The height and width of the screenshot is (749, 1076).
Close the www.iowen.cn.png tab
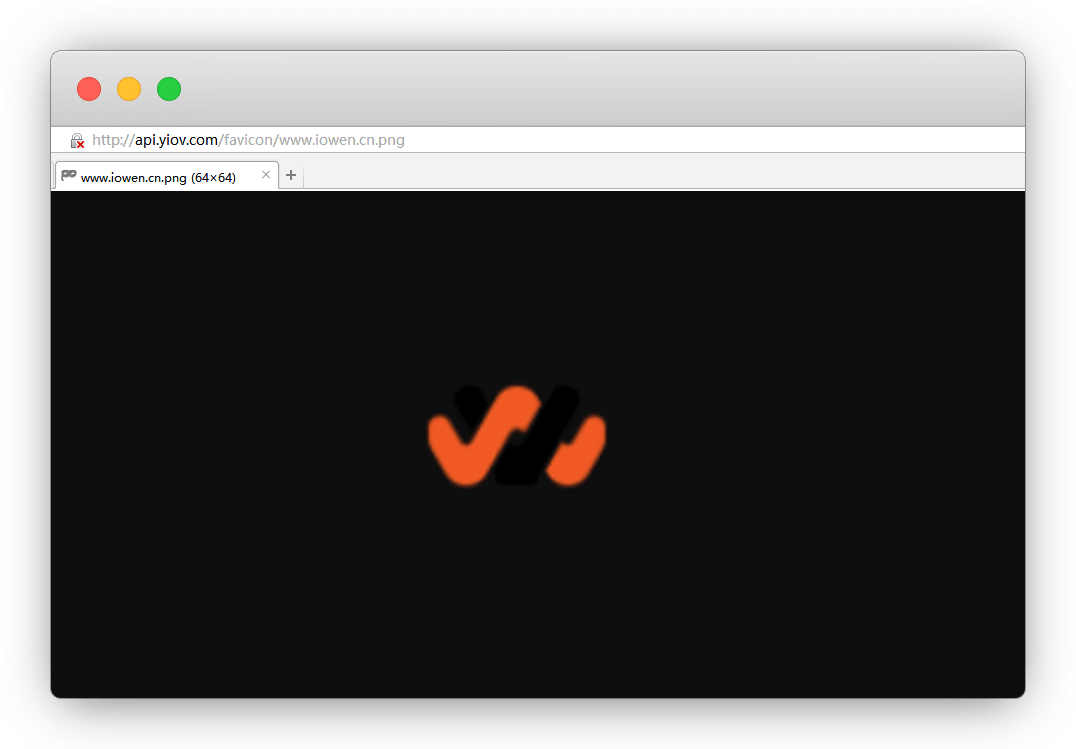(266, 175)
